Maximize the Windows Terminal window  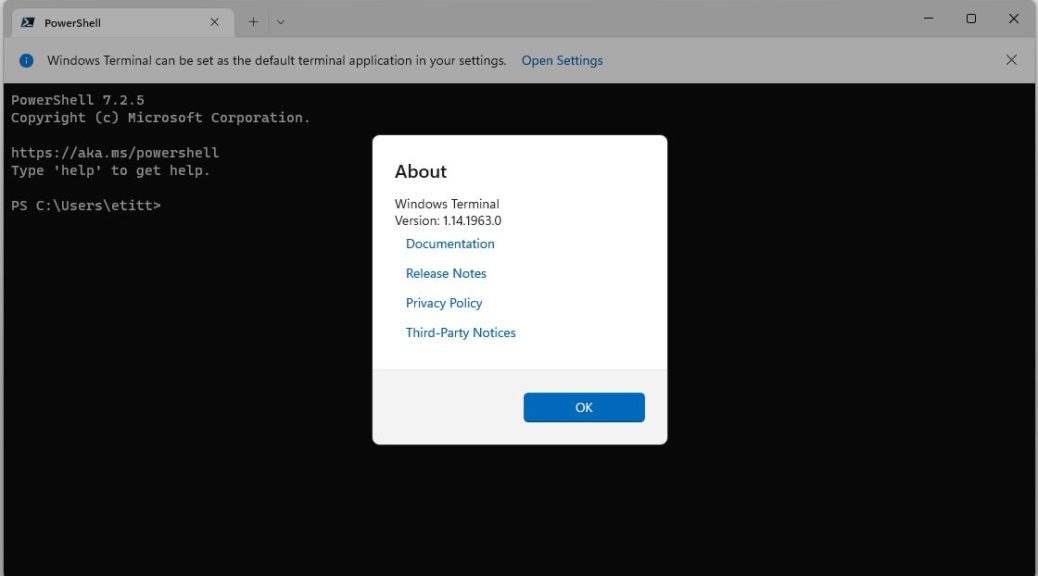click(x=971, y=19)
